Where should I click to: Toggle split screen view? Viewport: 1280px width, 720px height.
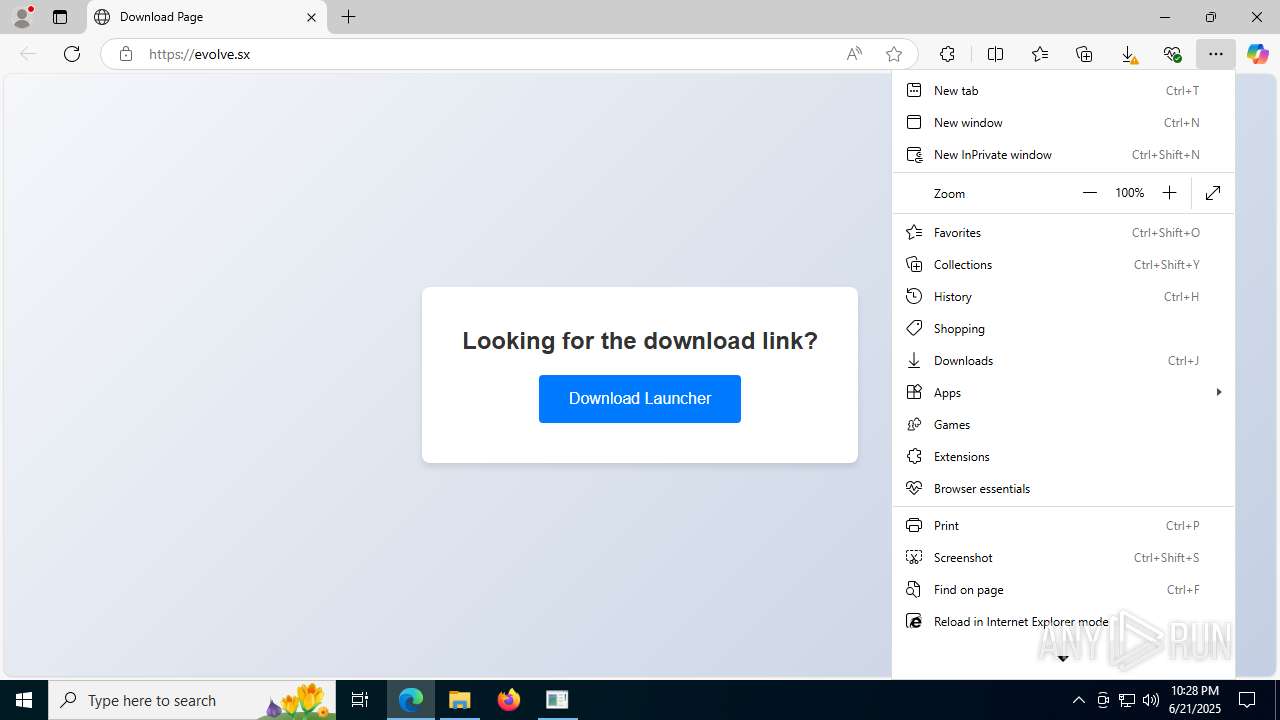tap(995, 54)
